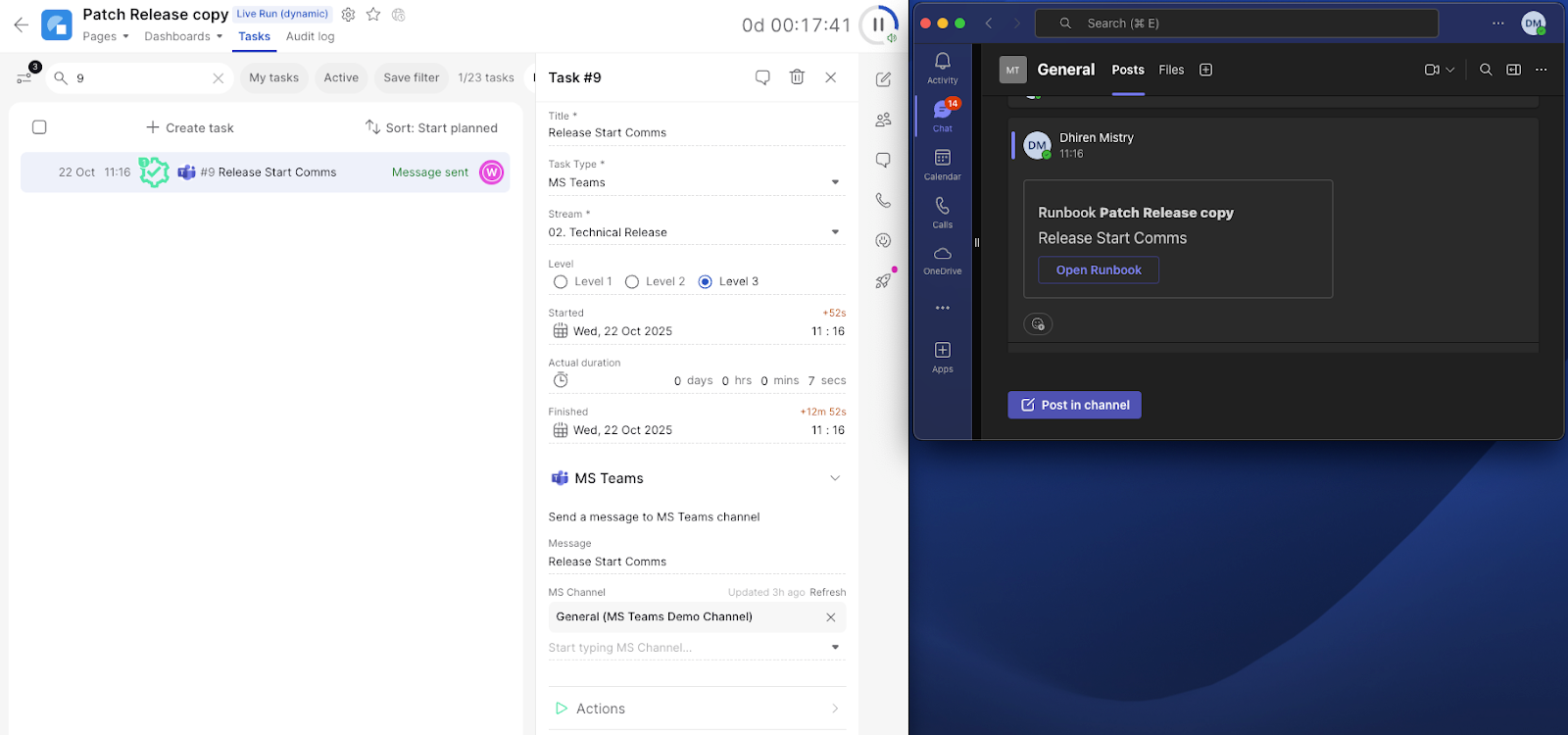Pause the live run timer
Image resolution: width=1568 pixels, height=735 pixels.
point(879,24)
